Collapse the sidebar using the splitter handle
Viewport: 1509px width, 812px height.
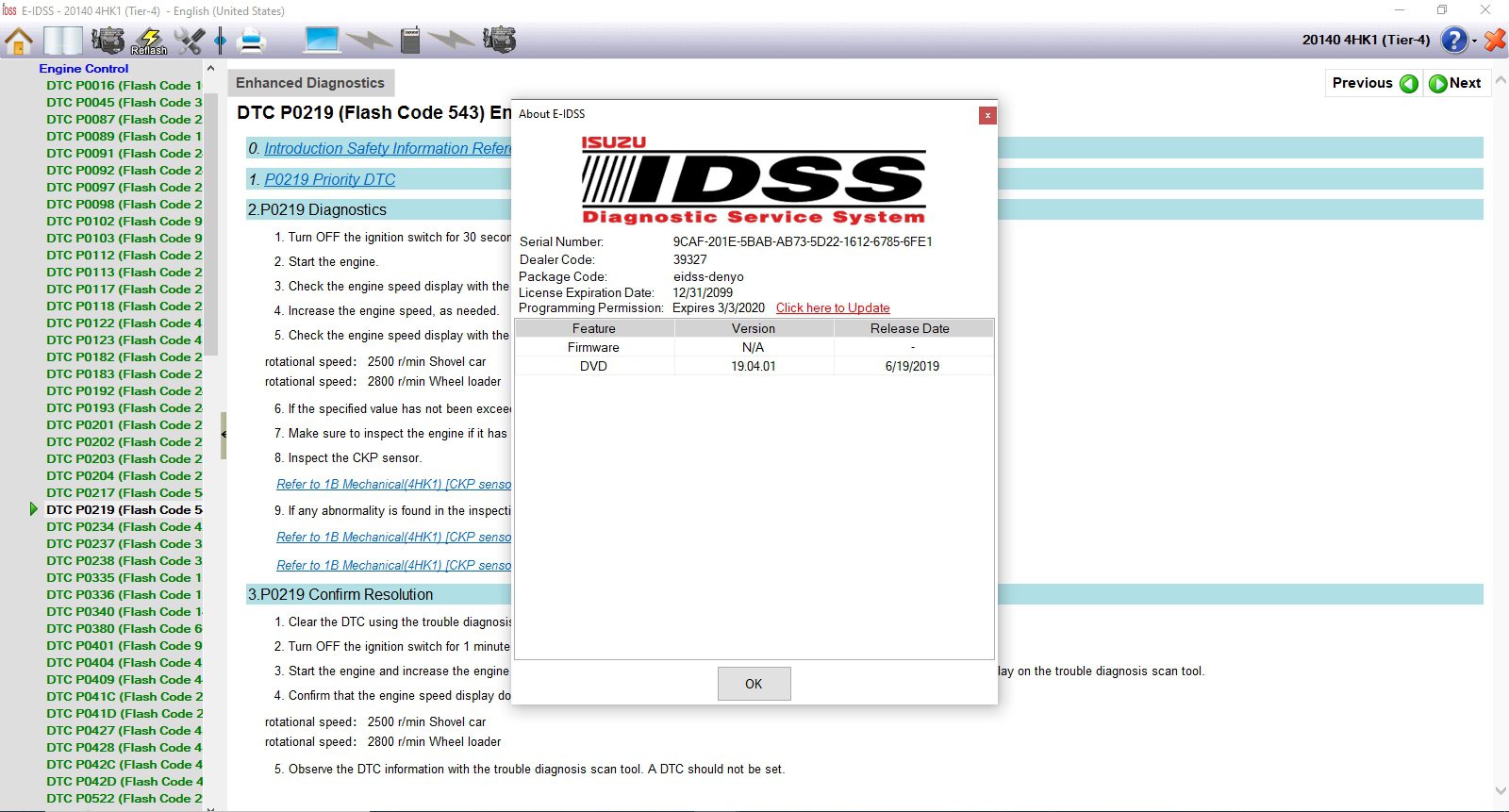tap(224, 435)
